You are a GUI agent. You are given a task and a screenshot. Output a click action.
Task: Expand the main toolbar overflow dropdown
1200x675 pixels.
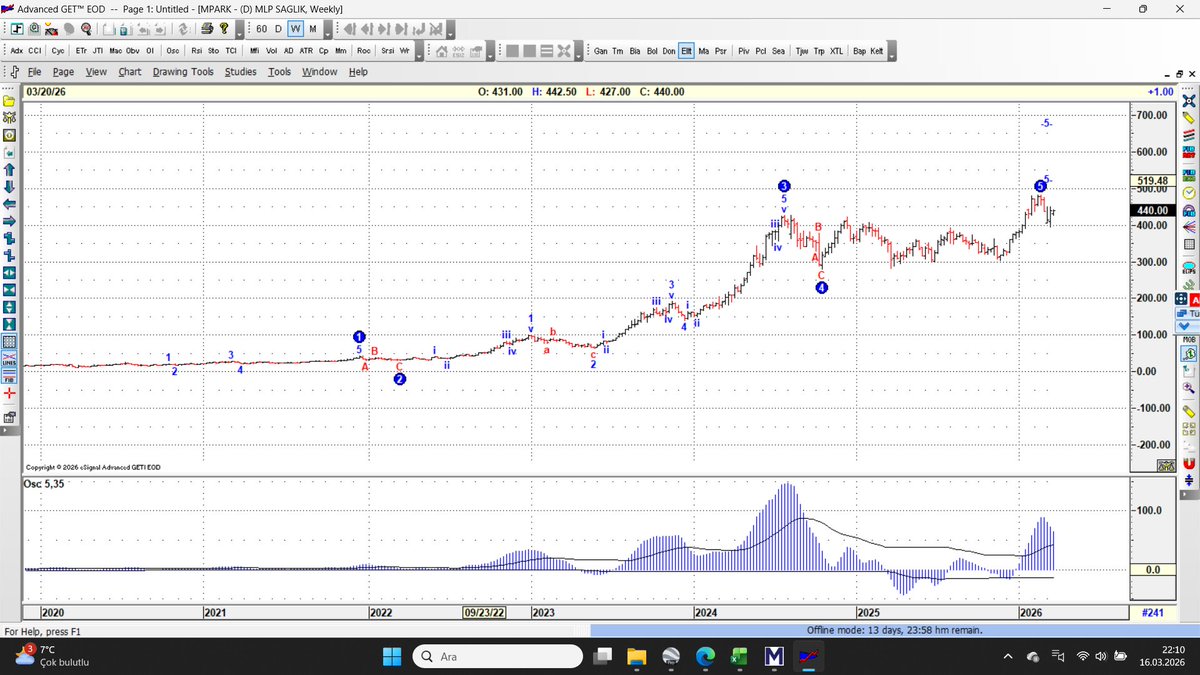pos(239,30)
